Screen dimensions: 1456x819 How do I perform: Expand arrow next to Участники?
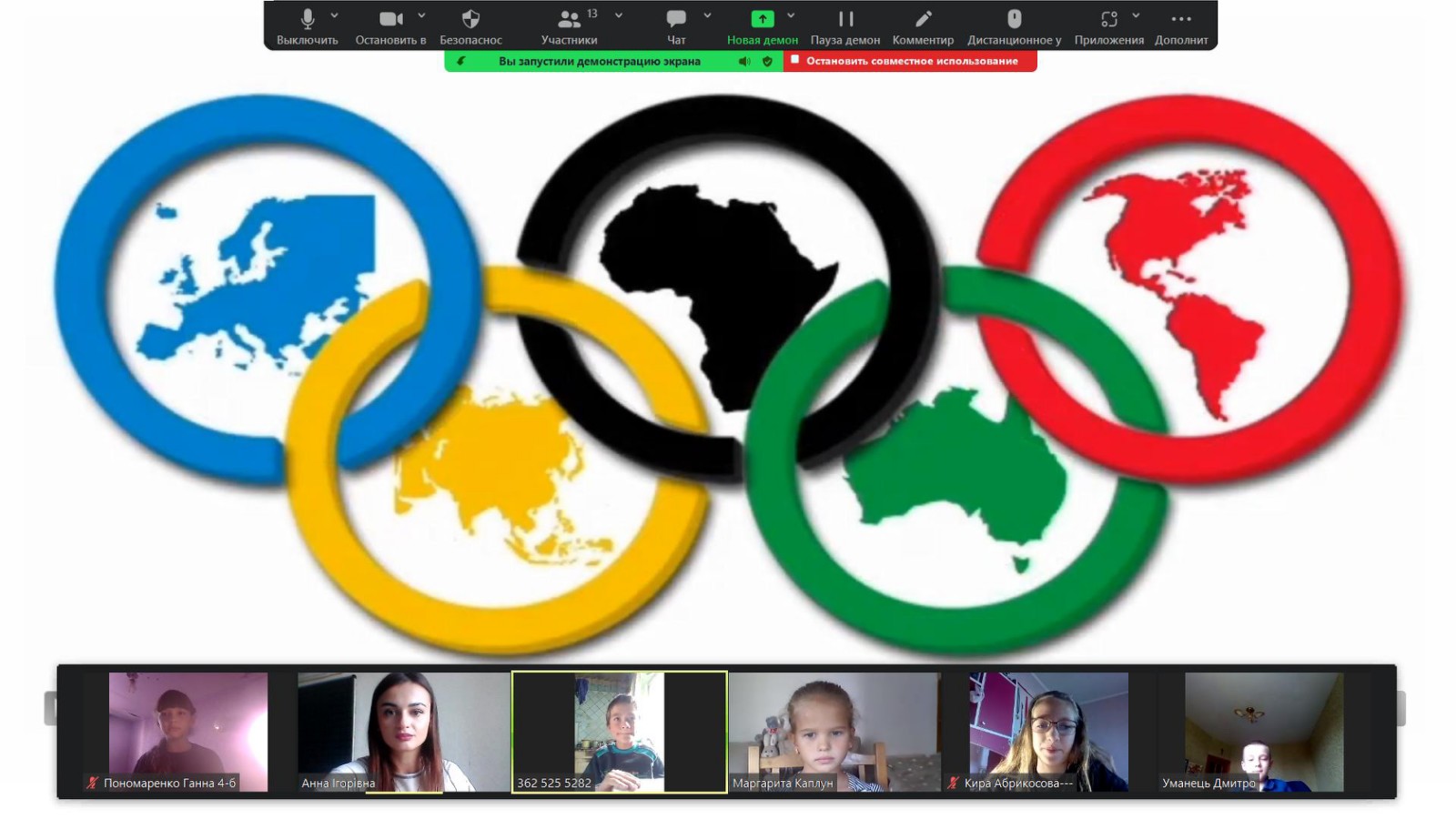click(619, 15)
